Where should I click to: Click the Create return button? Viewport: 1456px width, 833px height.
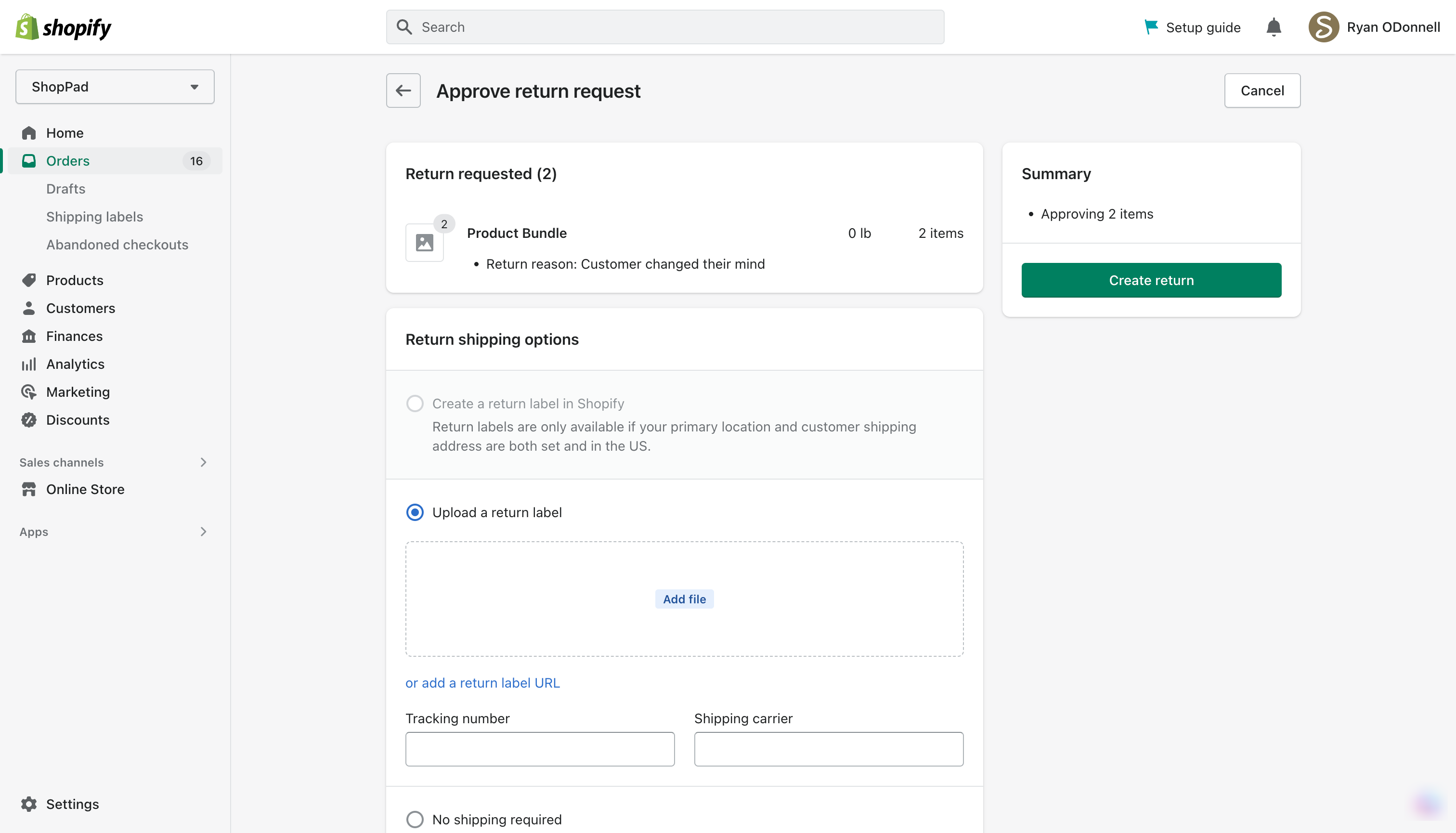coord(1151,279)
